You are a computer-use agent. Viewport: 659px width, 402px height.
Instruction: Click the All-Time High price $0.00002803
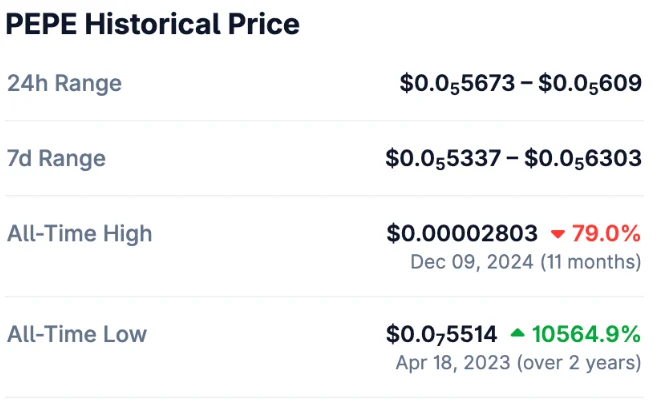462,234
